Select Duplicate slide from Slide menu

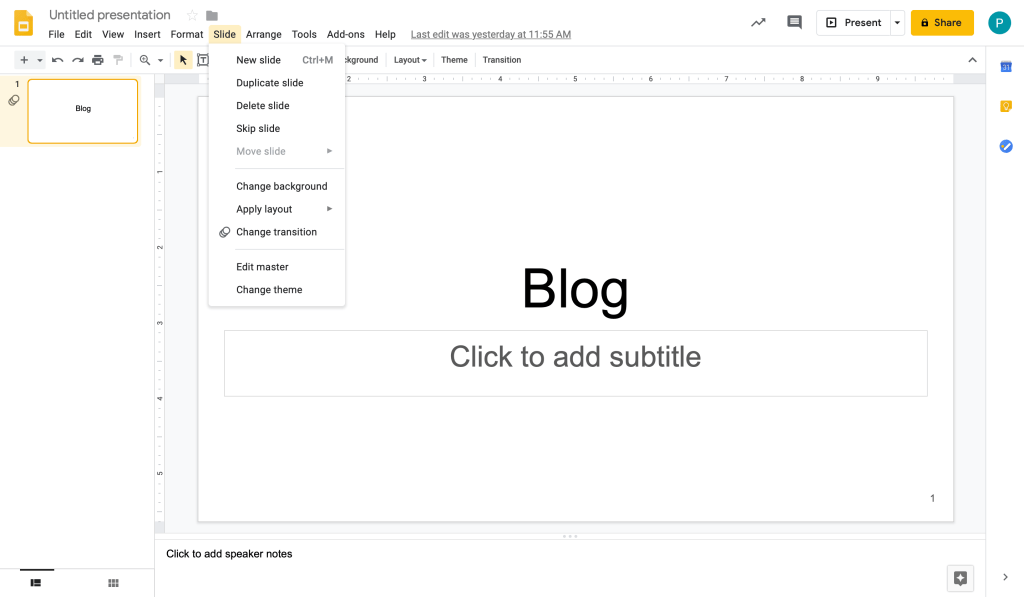(270, 83)
